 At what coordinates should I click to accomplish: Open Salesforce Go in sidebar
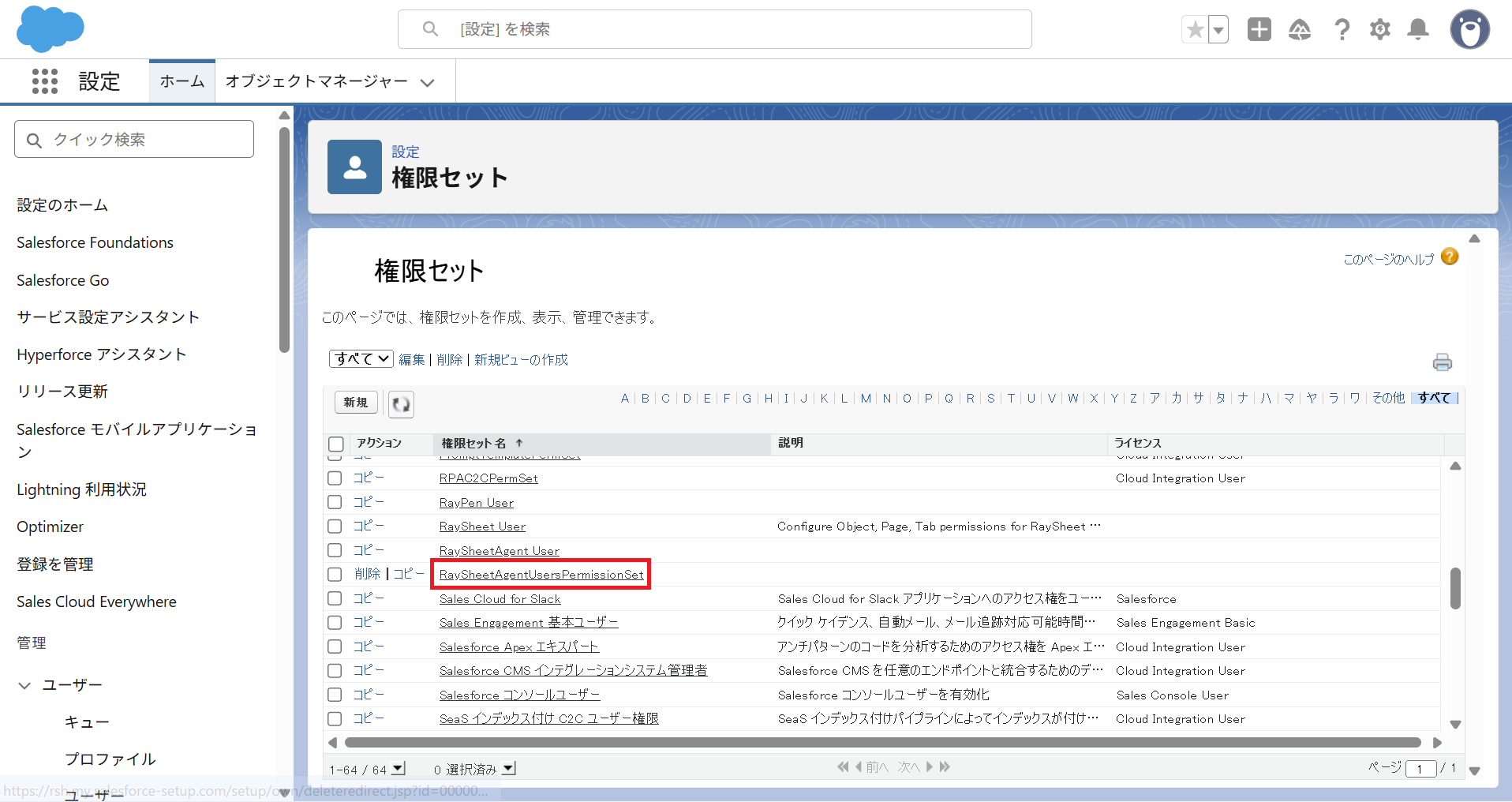(63, 280)
